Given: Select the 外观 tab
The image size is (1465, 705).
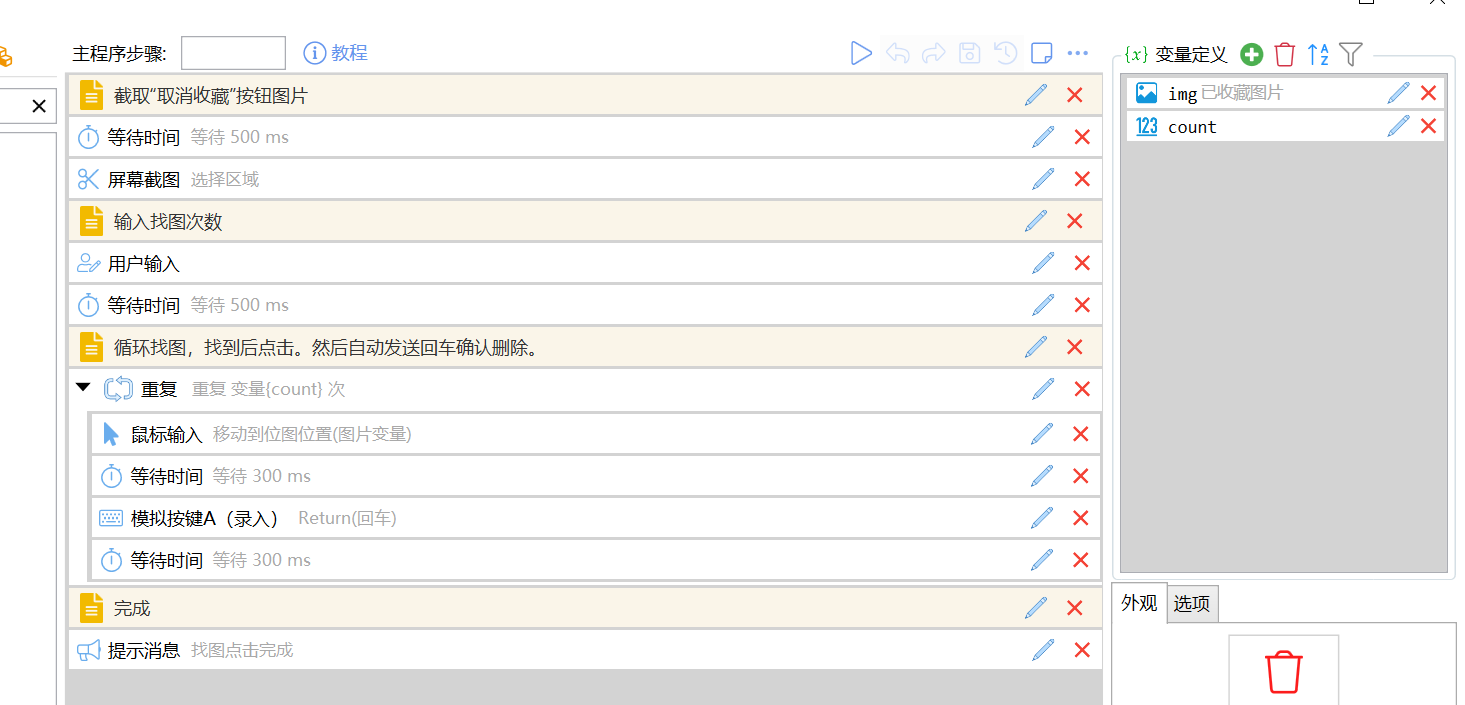Looking at the screenshot, I should pyautogui.click(x=1139, y=604).
